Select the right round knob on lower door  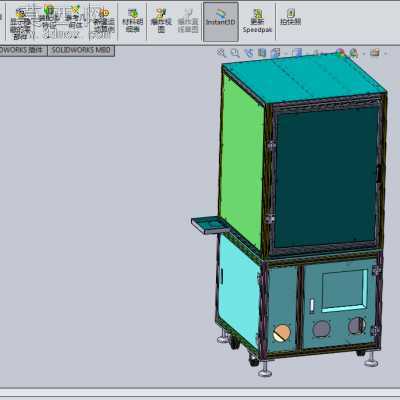click(x=357, y=326)
